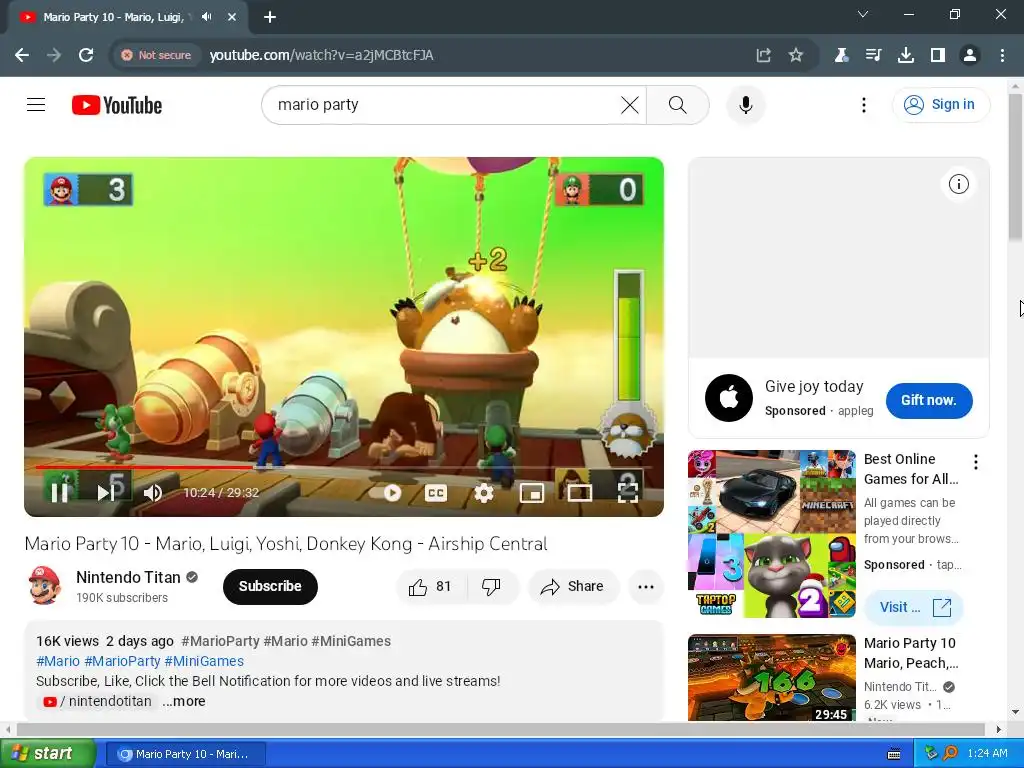
Task: Open more actions ellipsis under video
Action: pyautogui.click(x=646, y=586)
